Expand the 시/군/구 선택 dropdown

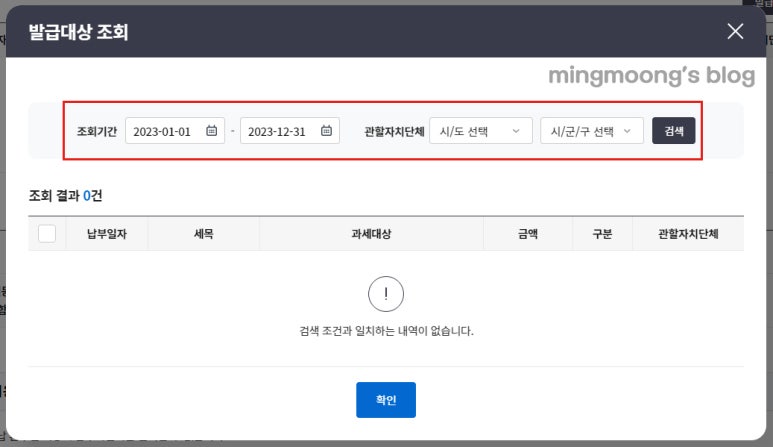(592, 131)
